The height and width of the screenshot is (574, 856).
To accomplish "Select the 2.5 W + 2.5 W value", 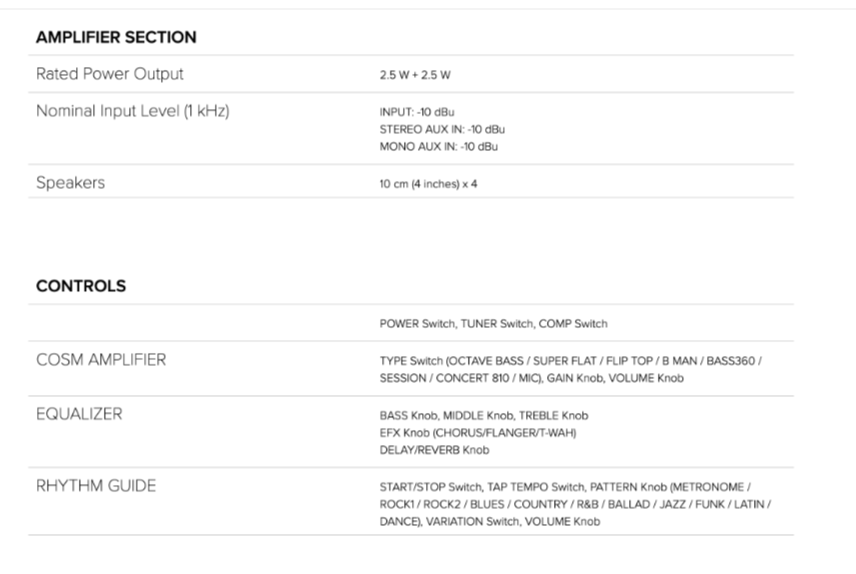I will click(x=414, y=75).
